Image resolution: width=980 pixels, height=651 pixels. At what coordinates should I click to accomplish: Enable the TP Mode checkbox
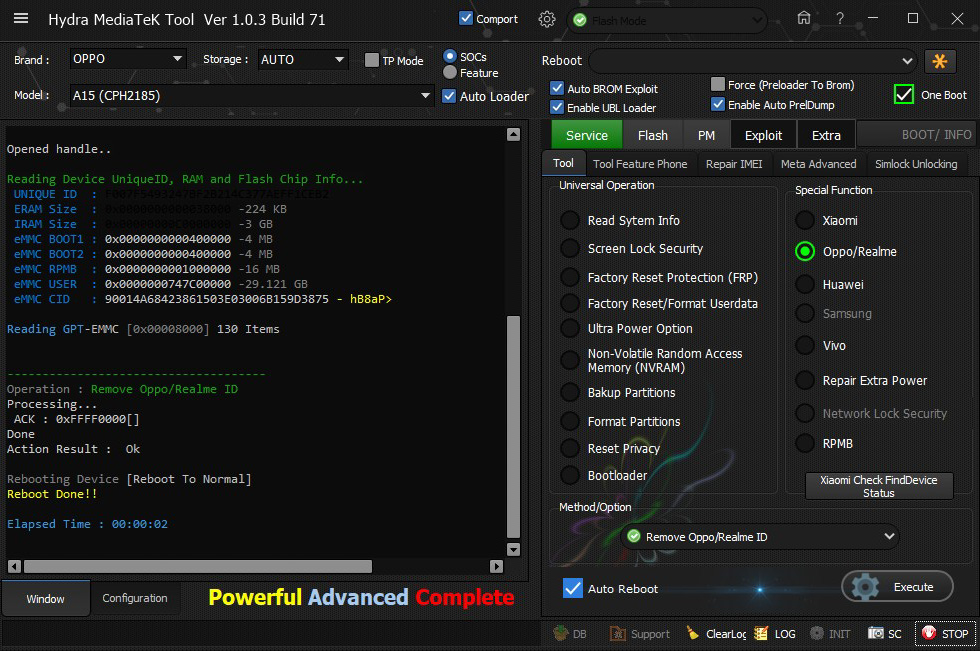tap(372, 61)
